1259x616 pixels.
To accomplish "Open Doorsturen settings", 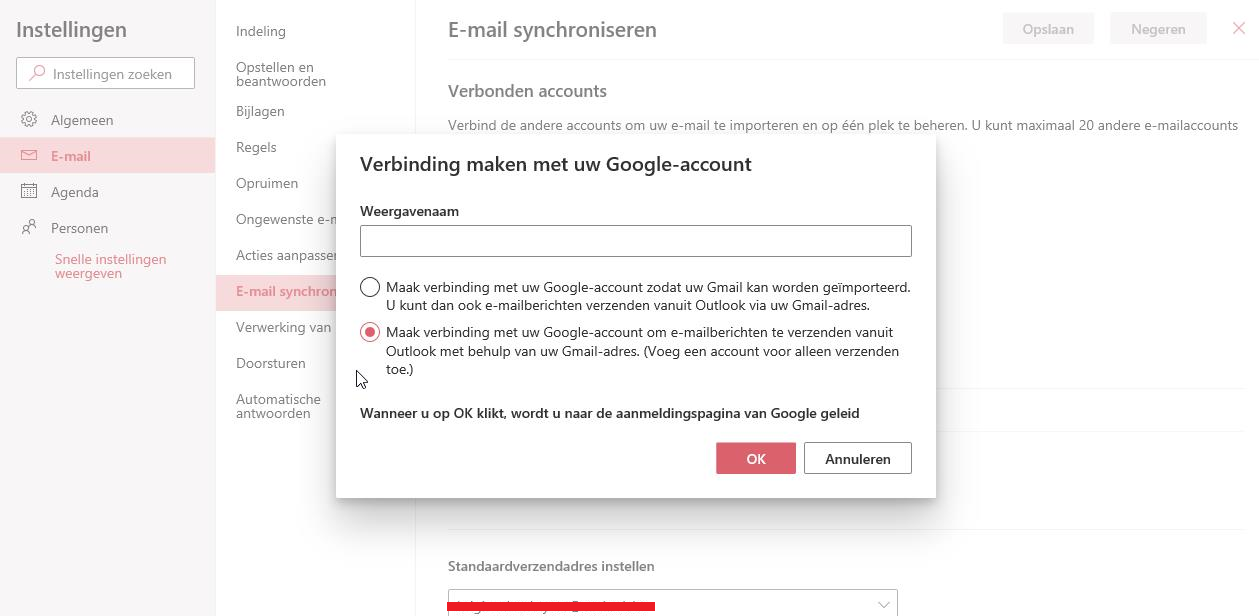I will [x=271, y=363].
